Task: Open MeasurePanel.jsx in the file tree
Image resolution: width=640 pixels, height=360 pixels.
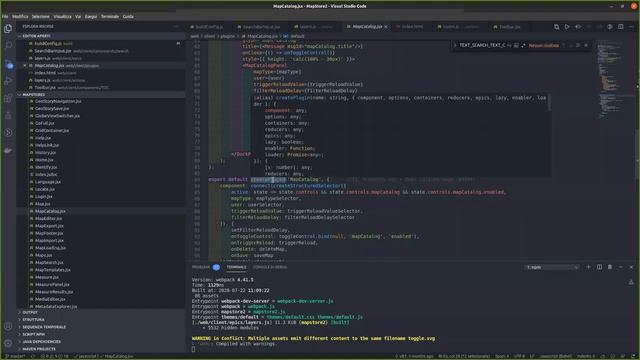Action: click(x=52, y=284)
